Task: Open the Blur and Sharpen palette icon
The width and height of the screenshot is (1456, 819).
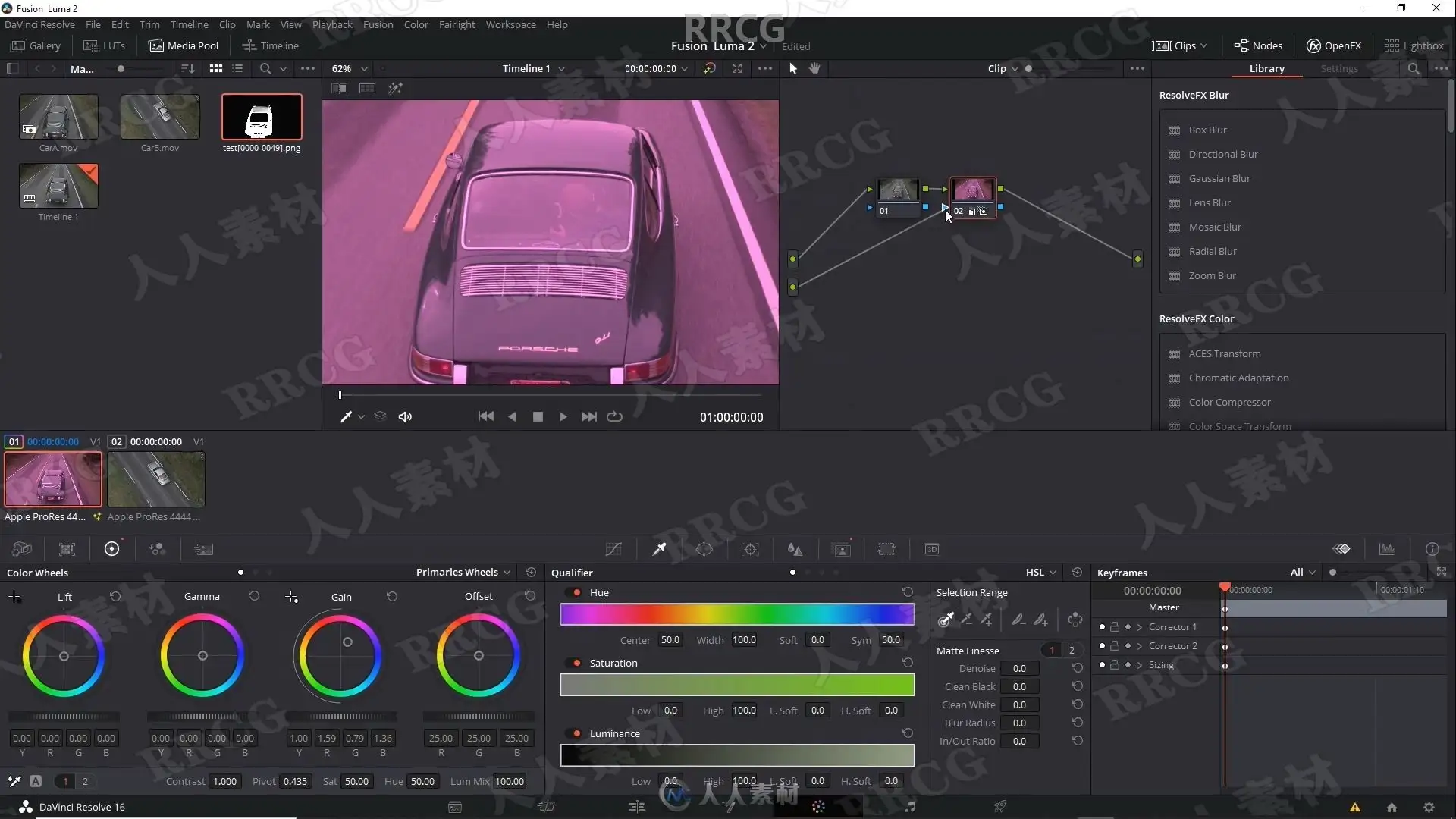Action: (795, 549)
